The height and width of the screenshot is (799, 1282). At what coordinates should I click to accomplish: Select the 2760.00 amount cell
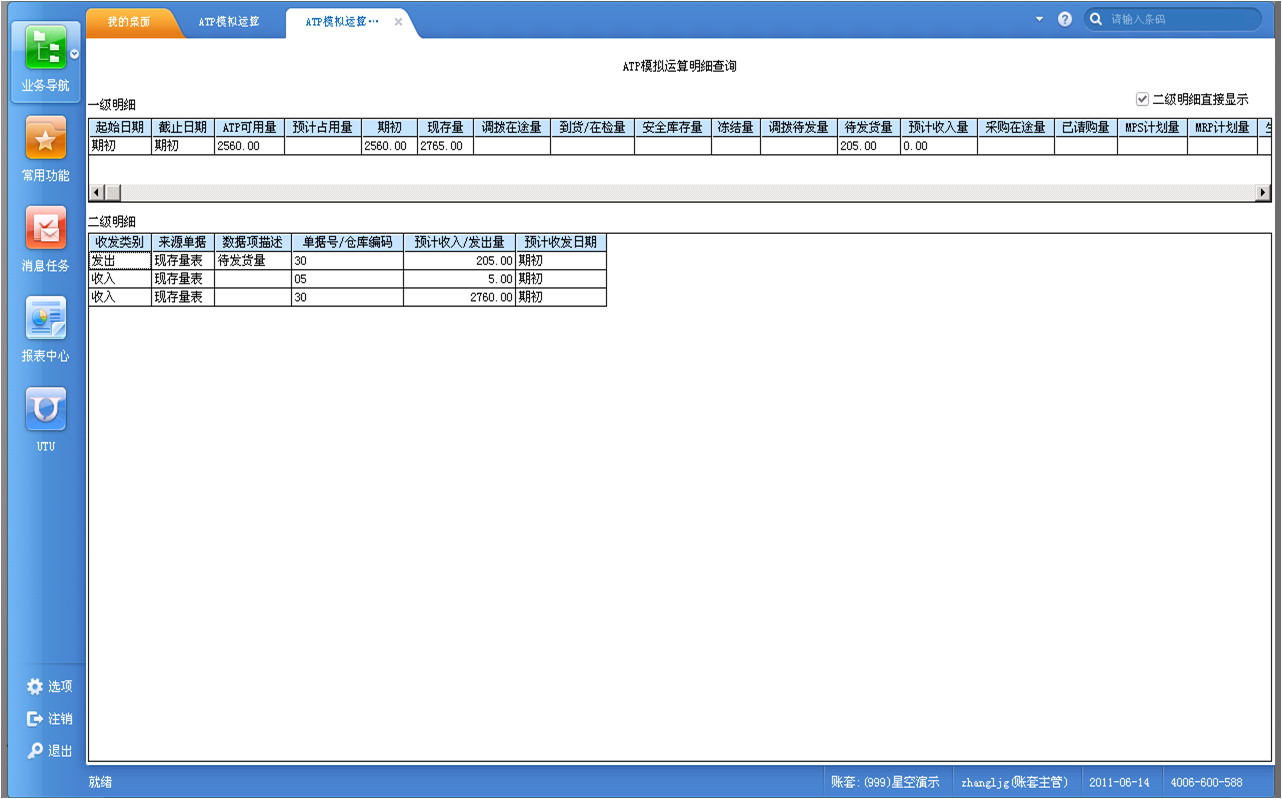pos(459,297)
